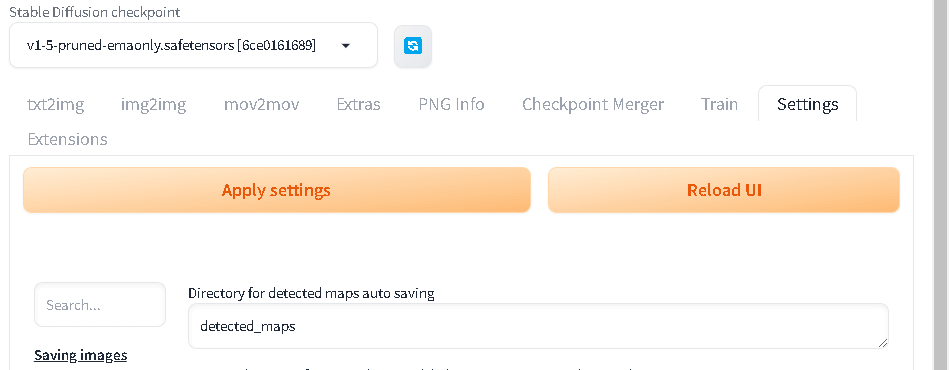Go to the mov2mov tab

261,104
